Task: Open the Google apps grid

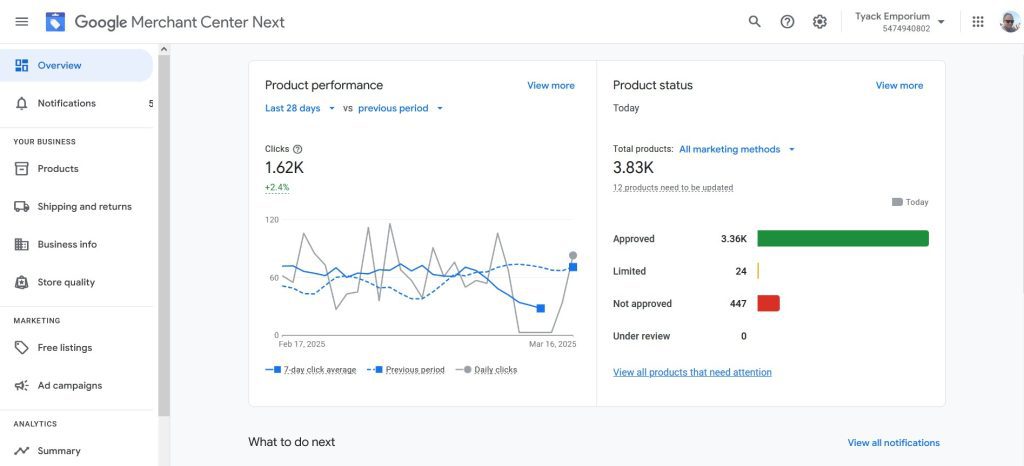Action: 978,22
